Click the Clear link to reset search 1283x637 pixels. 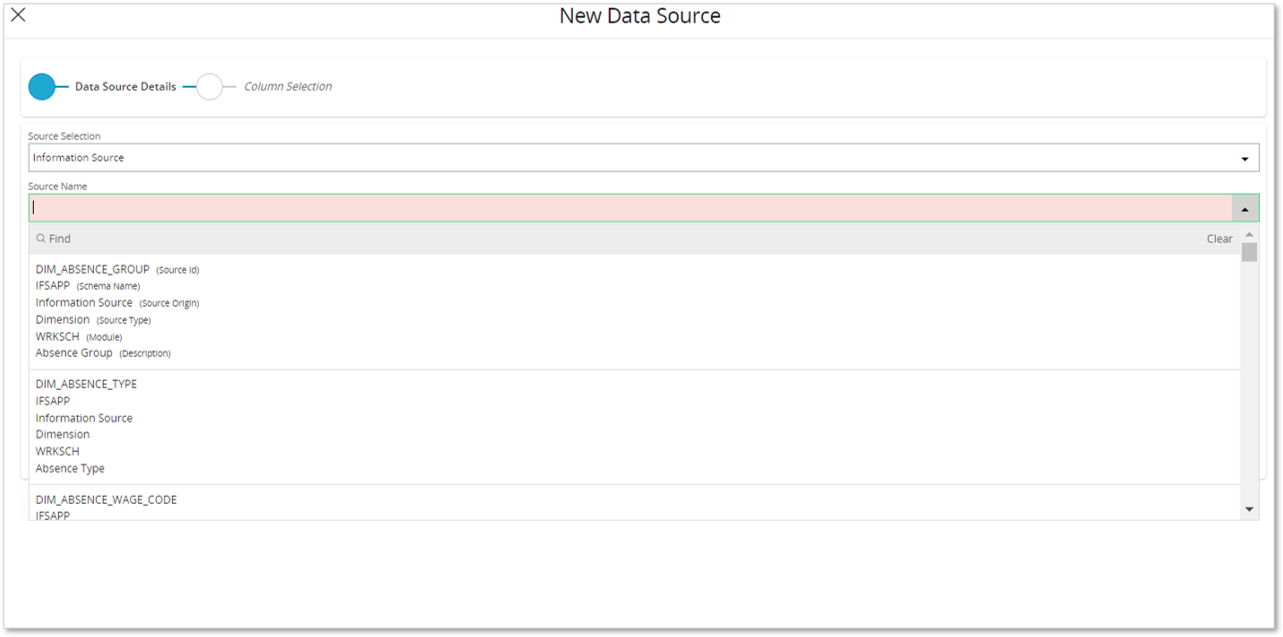1219,238
